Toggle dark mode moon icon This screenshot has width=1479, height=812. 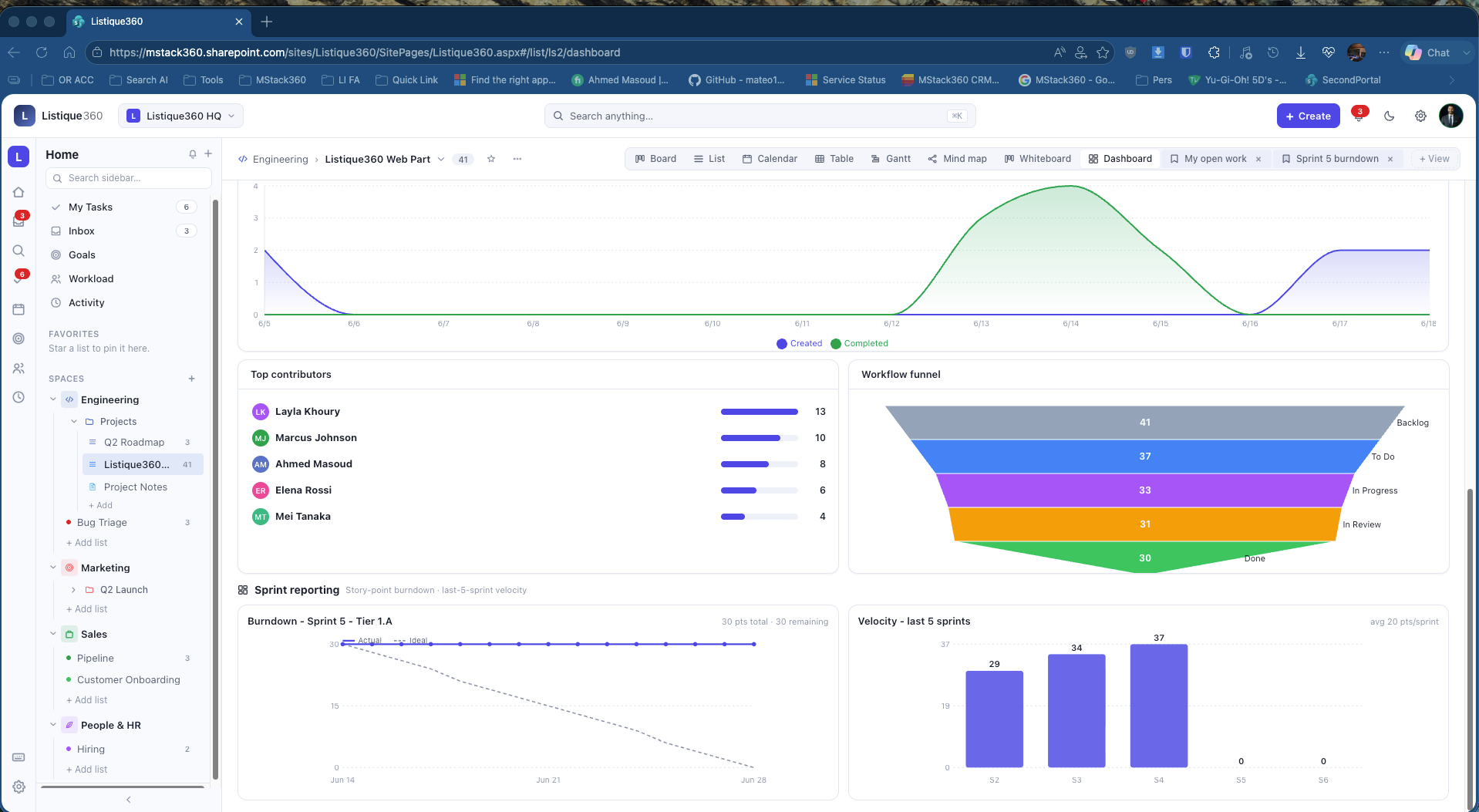click(x=1390, y=116)
